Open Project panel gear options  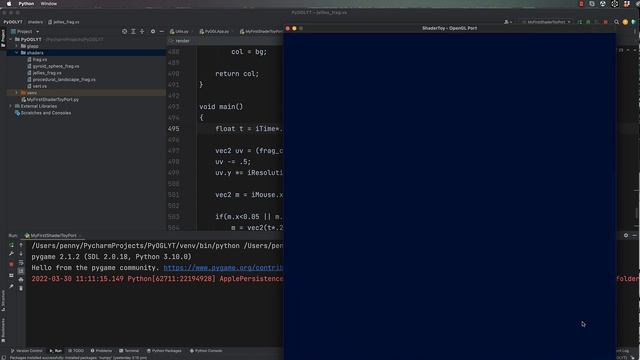[153, 31]
